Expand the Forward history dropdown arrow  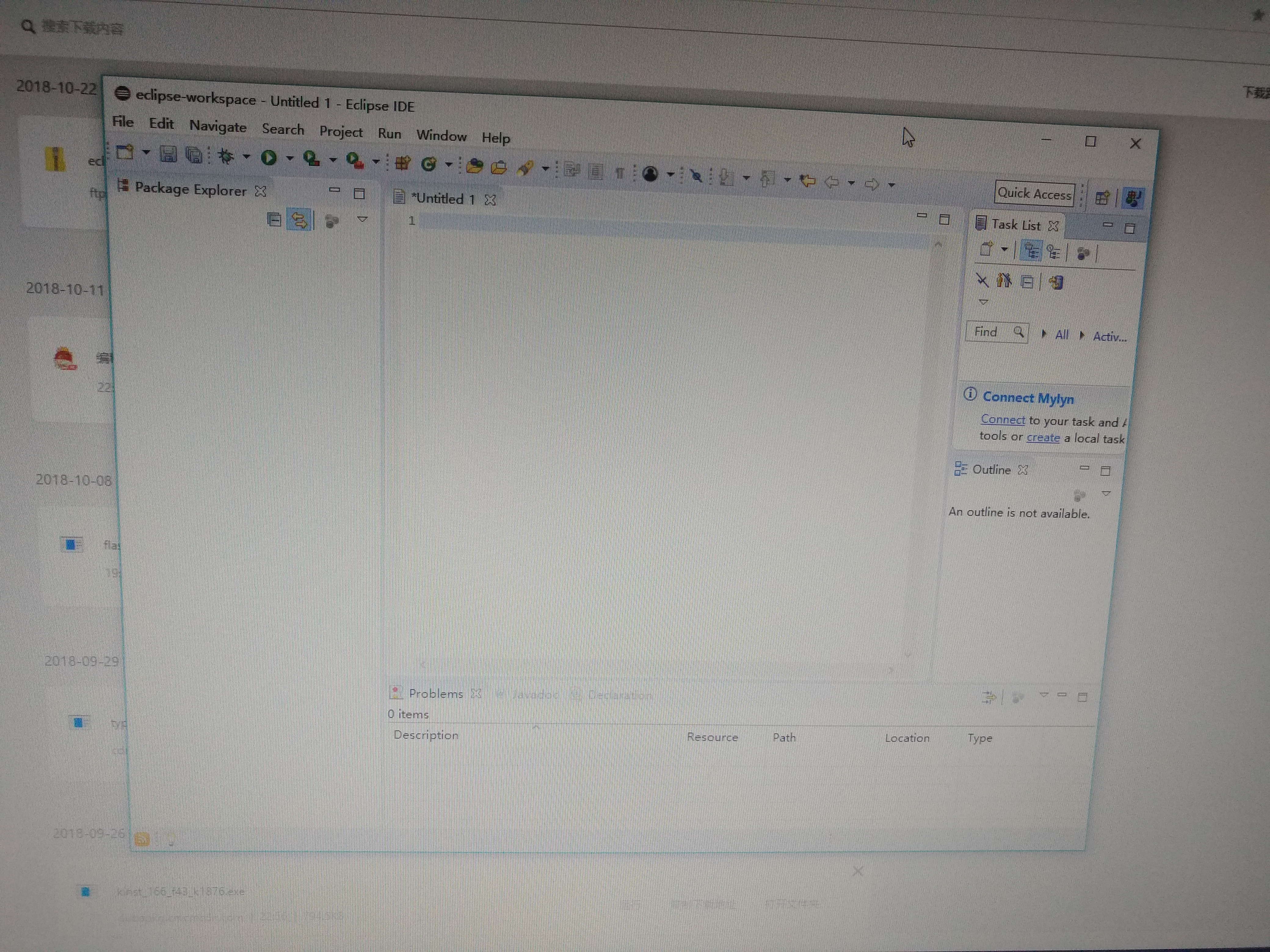point(892,185)
